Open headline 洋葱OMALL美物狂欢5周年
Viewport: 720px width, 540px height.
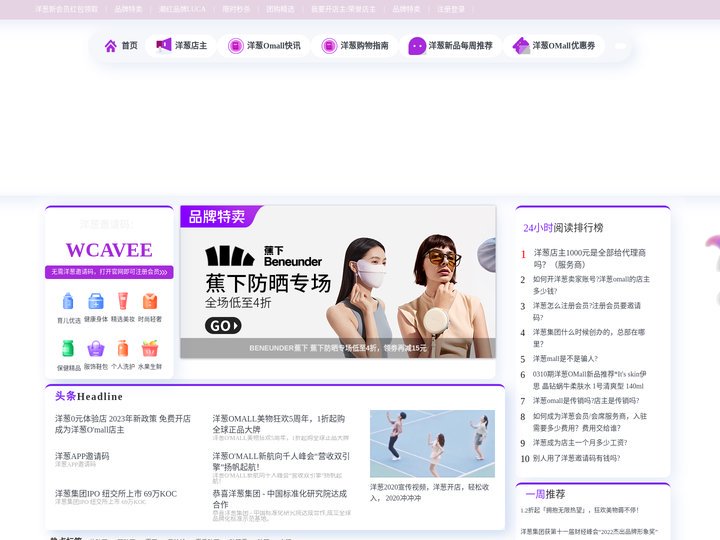[279, 424]
